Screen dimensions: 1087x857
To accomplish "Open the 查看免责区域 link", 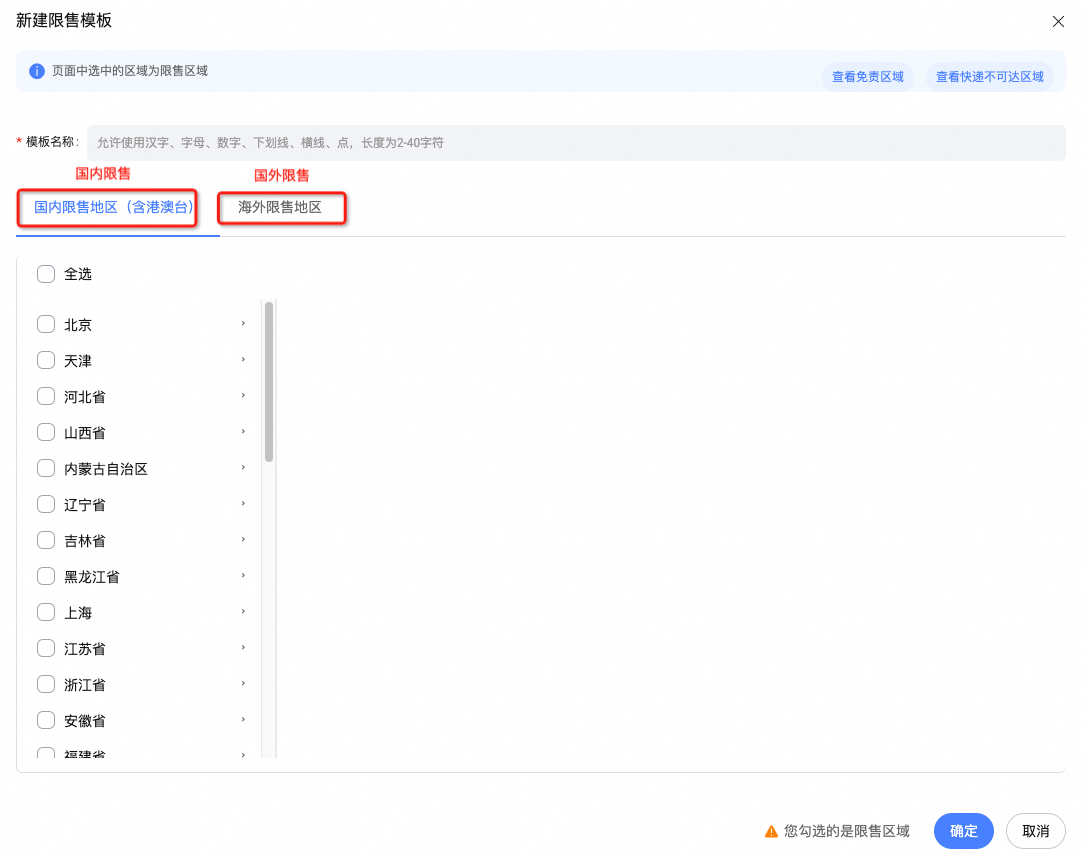I will [x=868, y=77].
